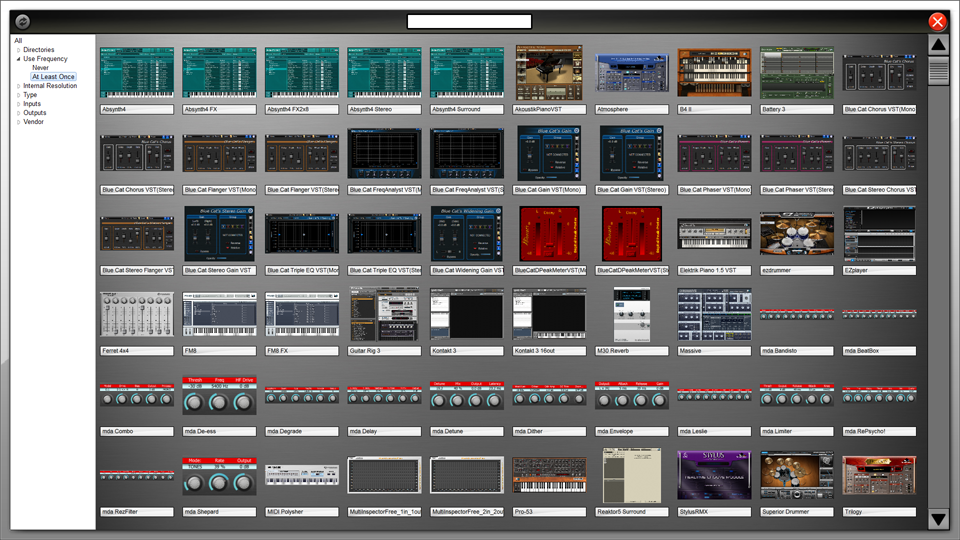Select the Battery 3 plugin thumbnail

click(x=797, y=73)
